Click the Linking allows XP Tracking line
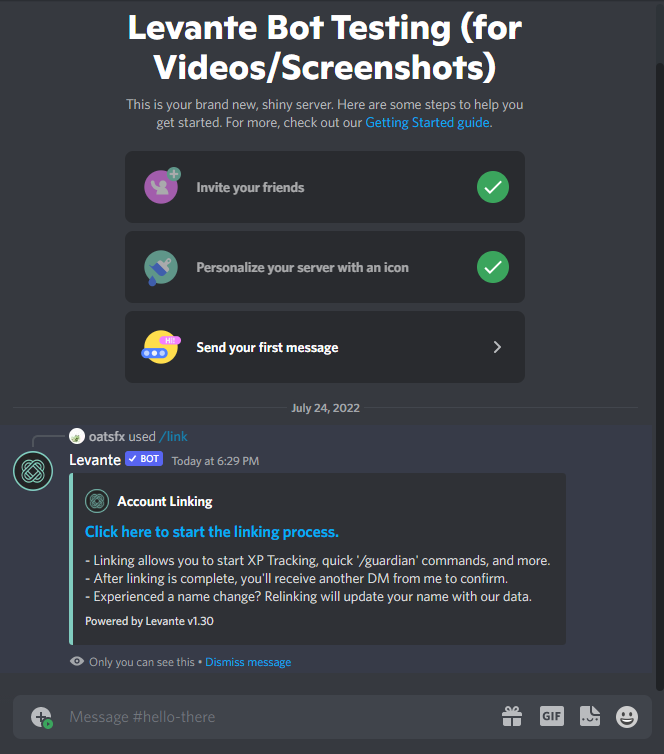Screen dimensions: 664x754 [318, 561]
